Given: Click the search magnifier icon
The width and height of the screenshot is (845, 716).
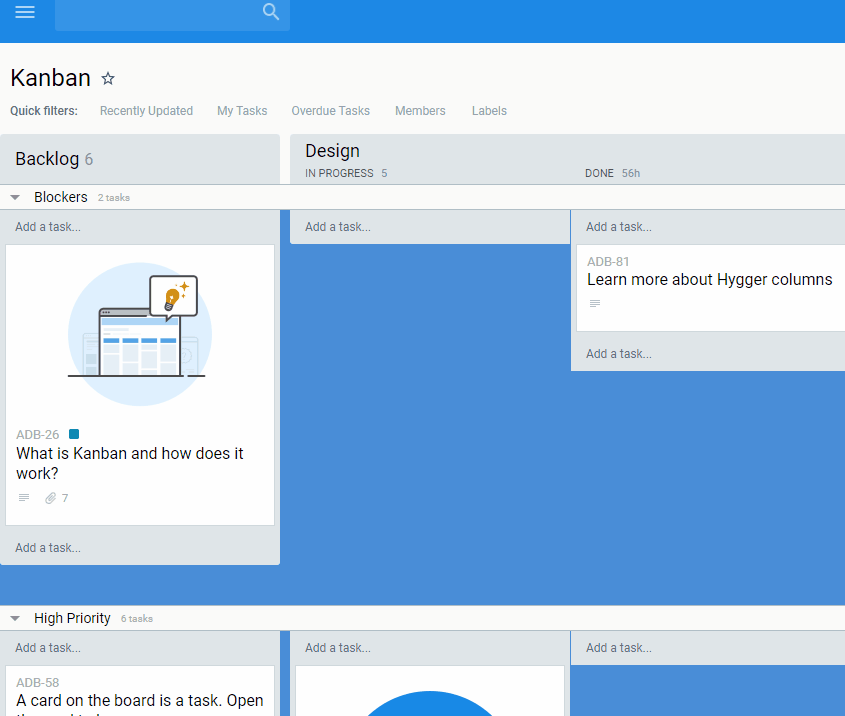Looking at the screenshot, I should click(x=270, y=12).
